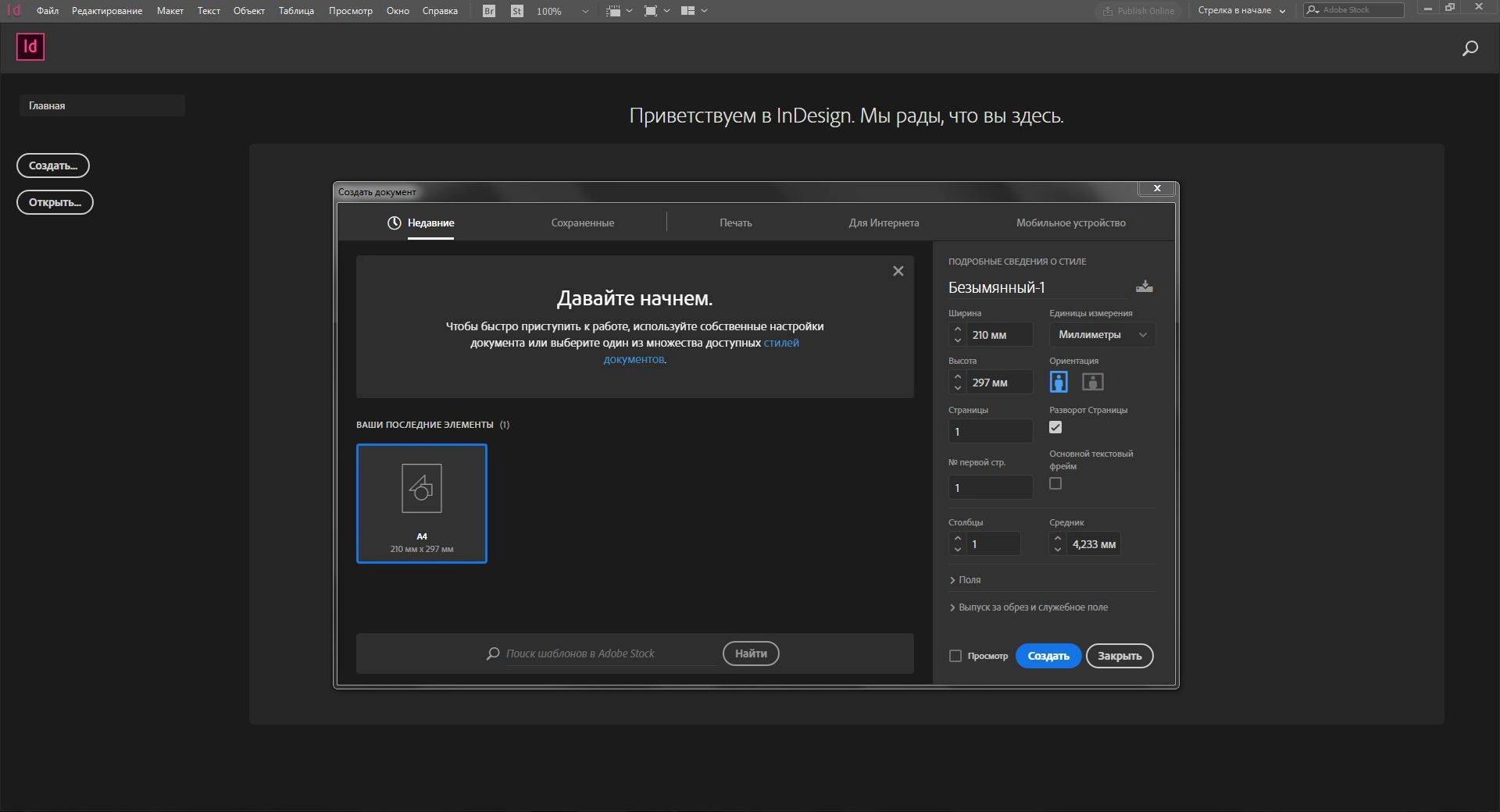Click the Adobe Stock search field in the top bar
Screen dimensions: 1500x812
(1354, 10)
